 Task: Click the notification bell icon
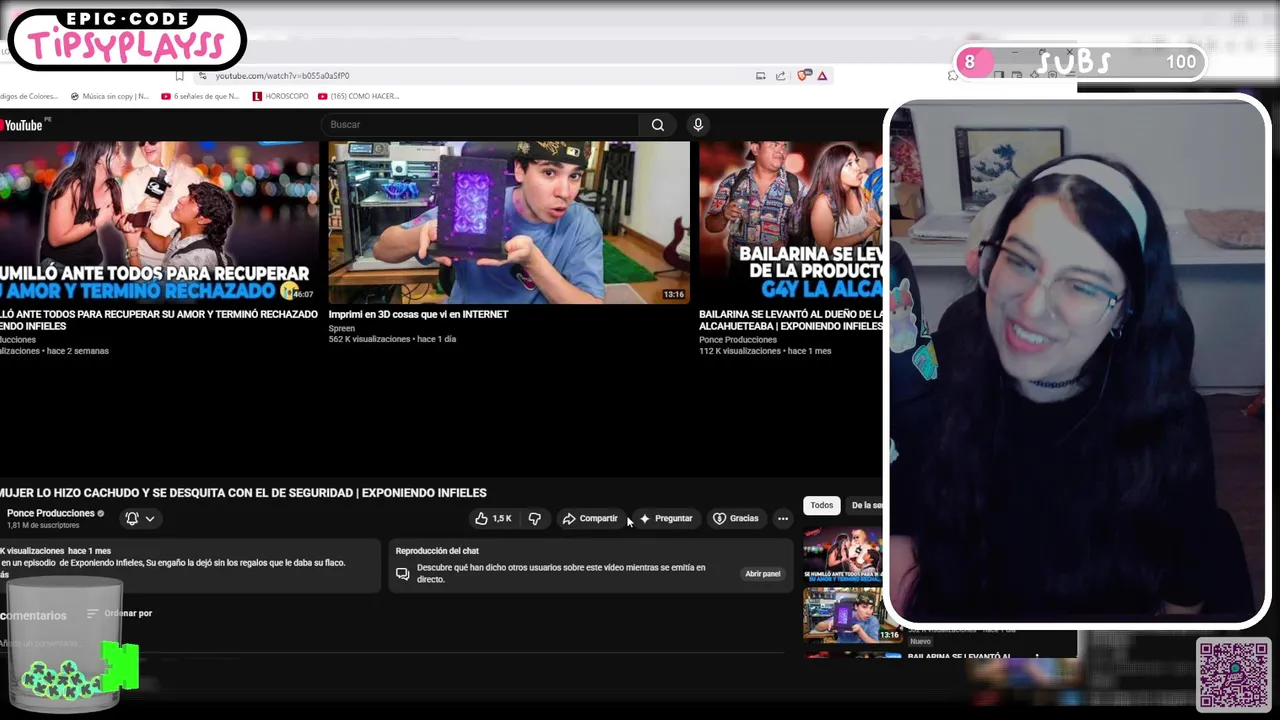click(132, 518)
